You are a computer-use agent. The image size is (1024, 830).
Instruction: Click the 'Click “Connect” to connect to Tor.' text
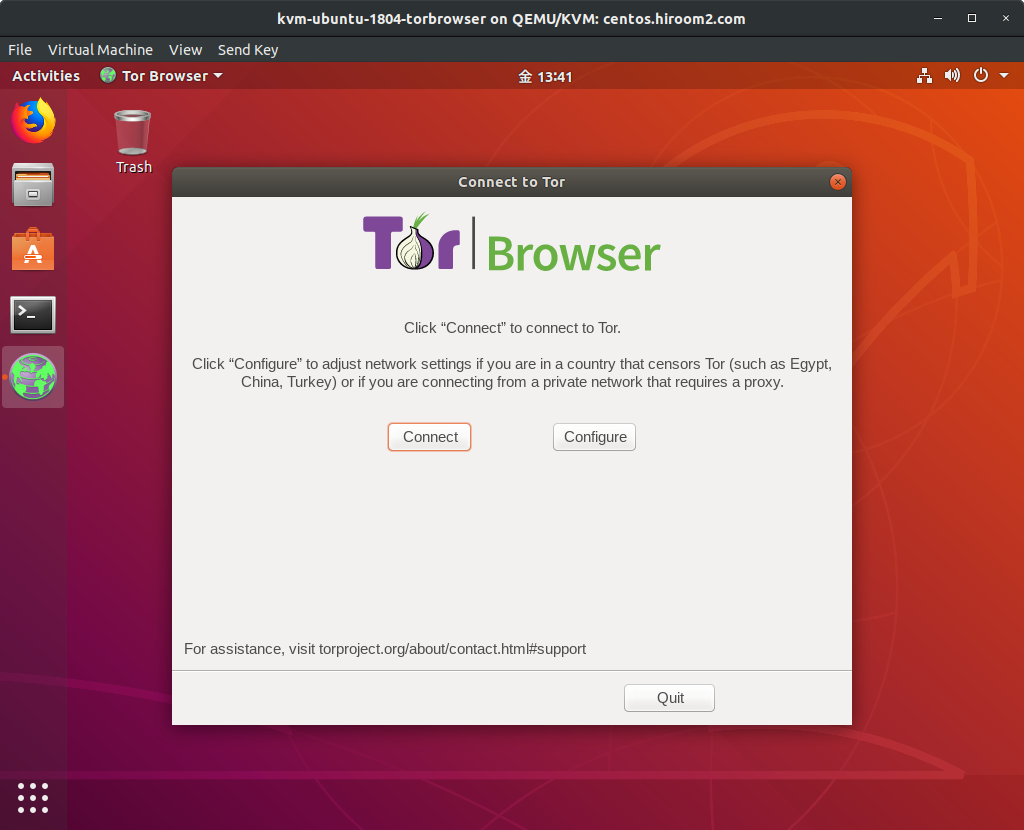[x=512, y=328]
